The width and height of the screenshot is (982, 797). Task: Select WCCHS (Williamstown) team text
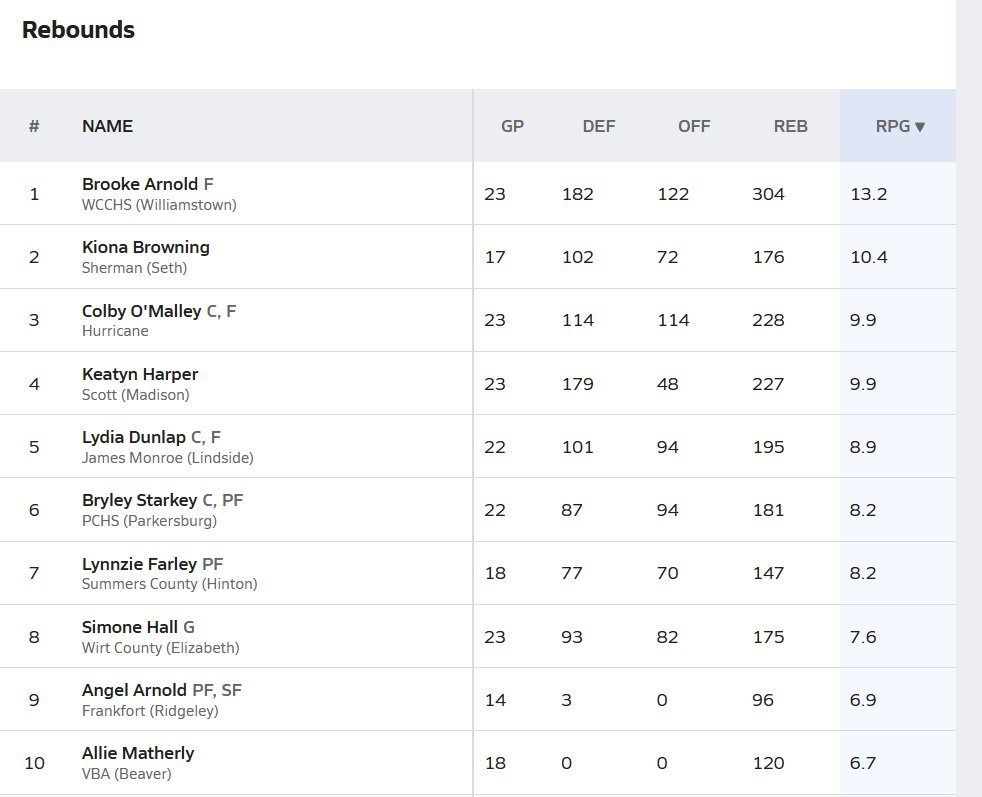tap(159, 205)
